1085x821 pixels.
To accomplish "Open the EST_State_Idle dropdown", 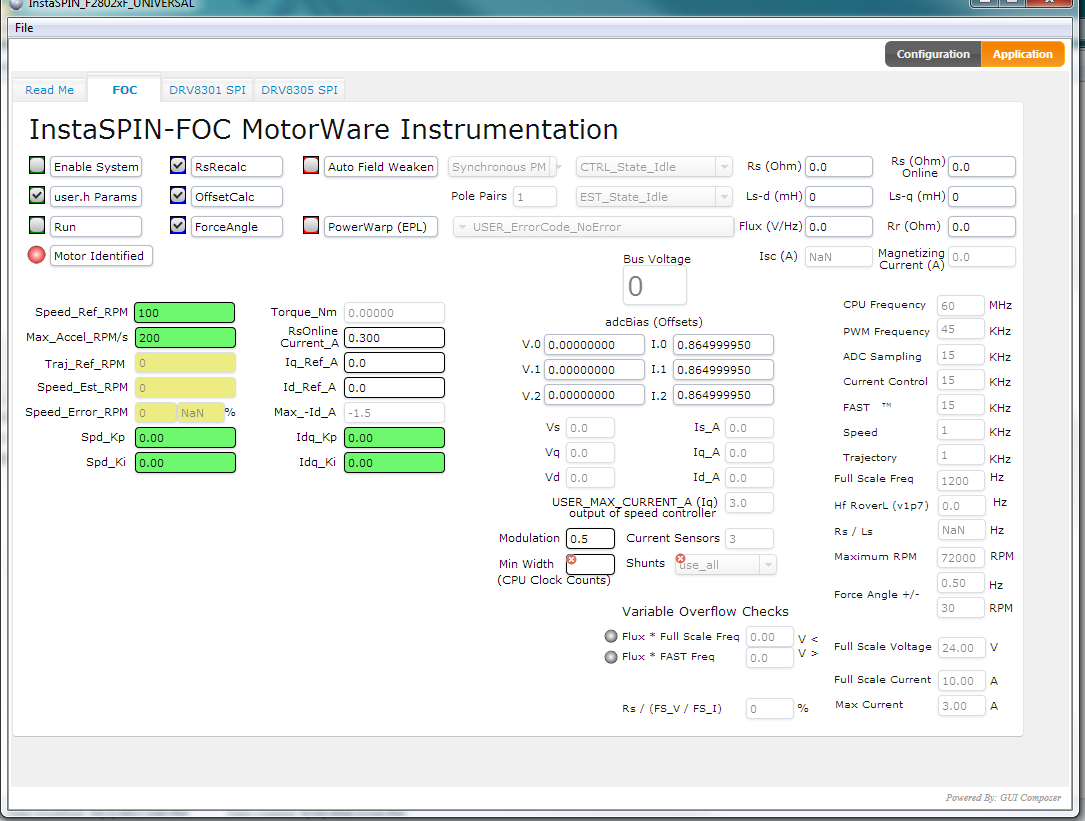I will tap(654, 197).
